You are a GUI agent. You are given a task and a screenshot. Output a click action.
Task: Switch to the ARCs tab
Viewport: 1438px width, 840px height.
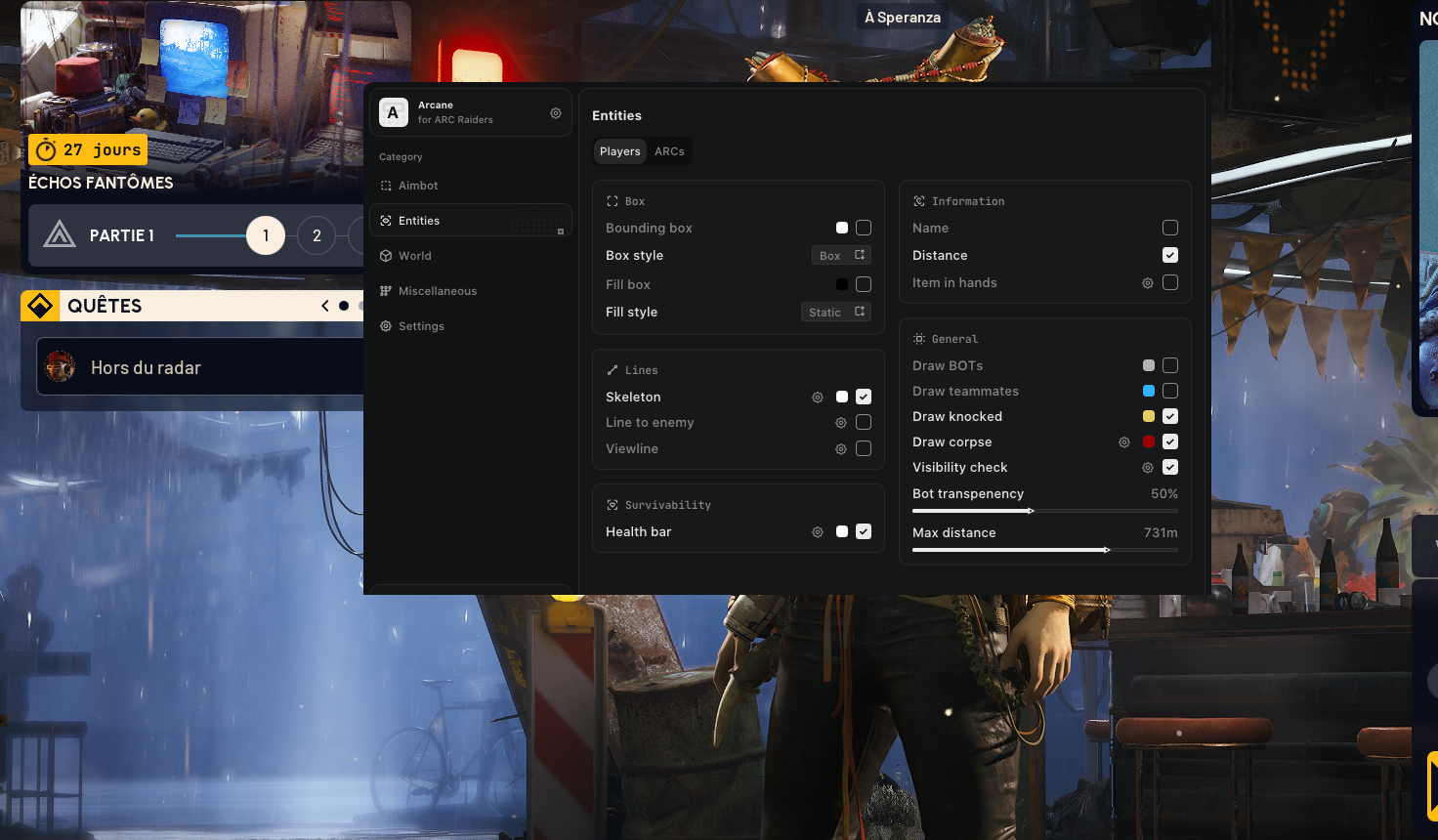(x=669, y=151)
